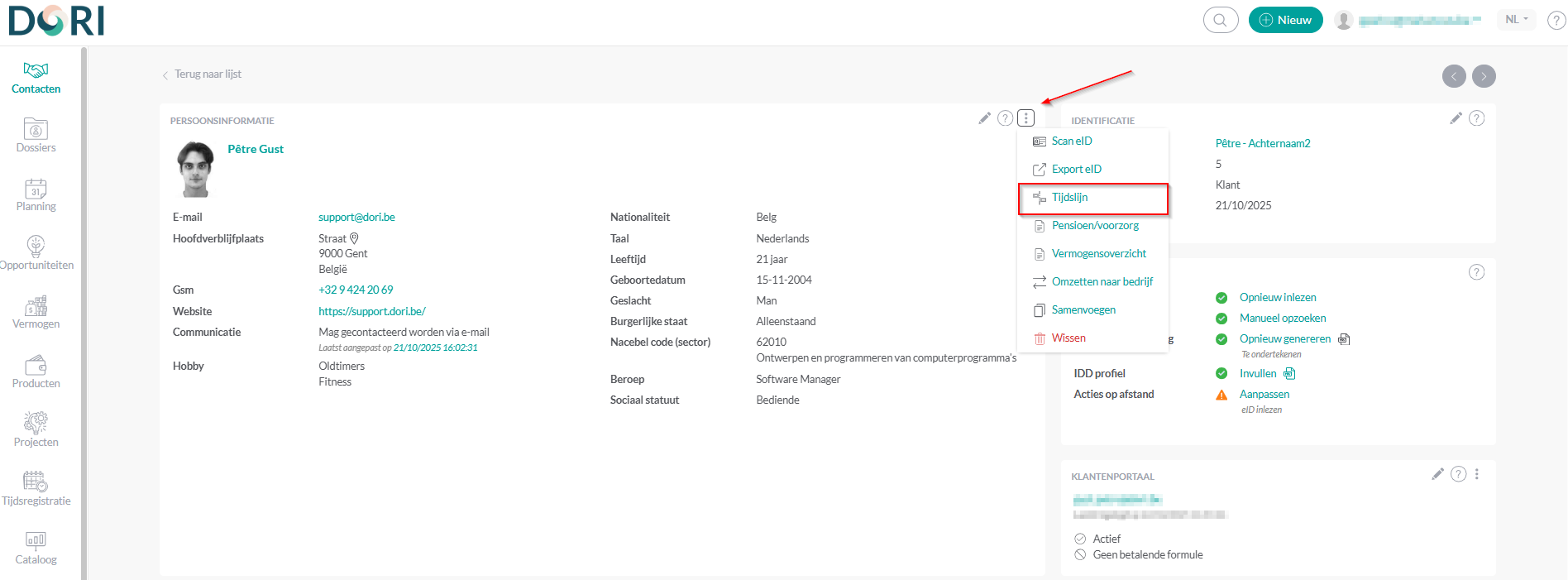Click the Nieuw button
The image size is (1568, 580).
click(1285, 20)
